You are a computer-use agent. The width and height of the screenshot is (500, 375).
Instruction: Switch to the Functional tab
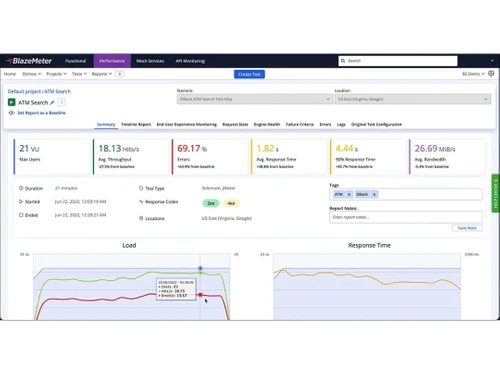(x=76, y=61)
